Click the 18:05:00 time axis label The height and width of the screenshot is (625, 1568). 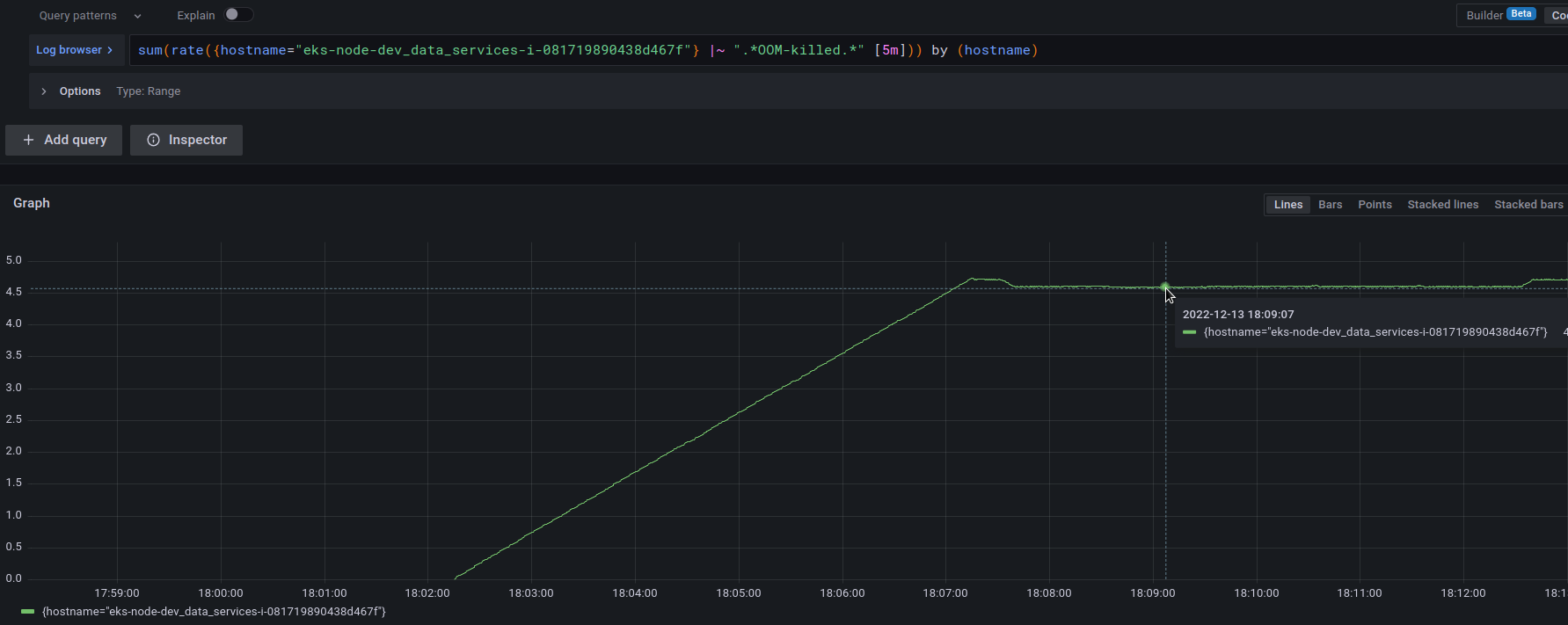click(x=739, y=593)
